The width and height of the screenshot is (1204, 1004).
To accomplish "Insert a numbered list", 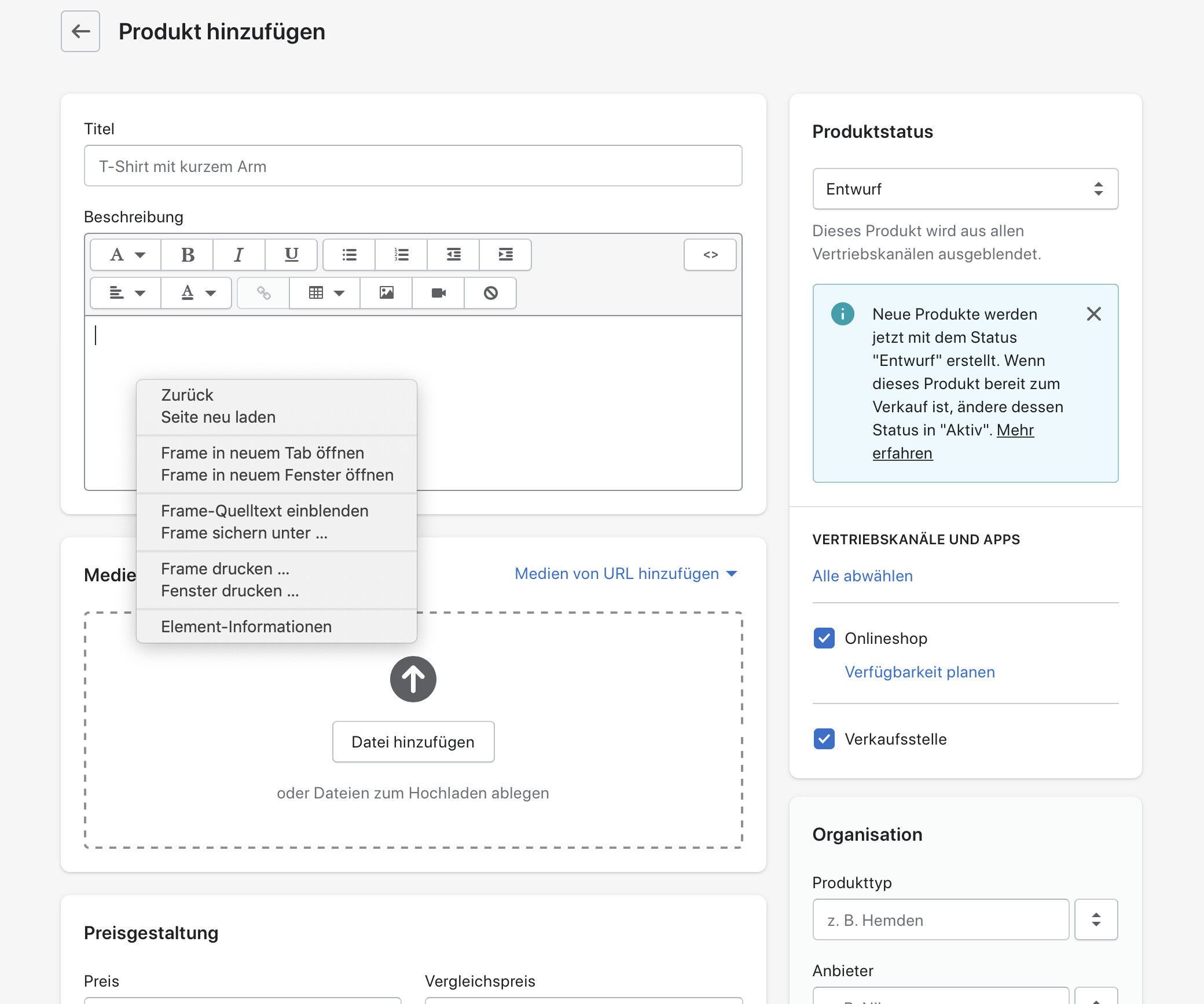I will coord(401,255).
